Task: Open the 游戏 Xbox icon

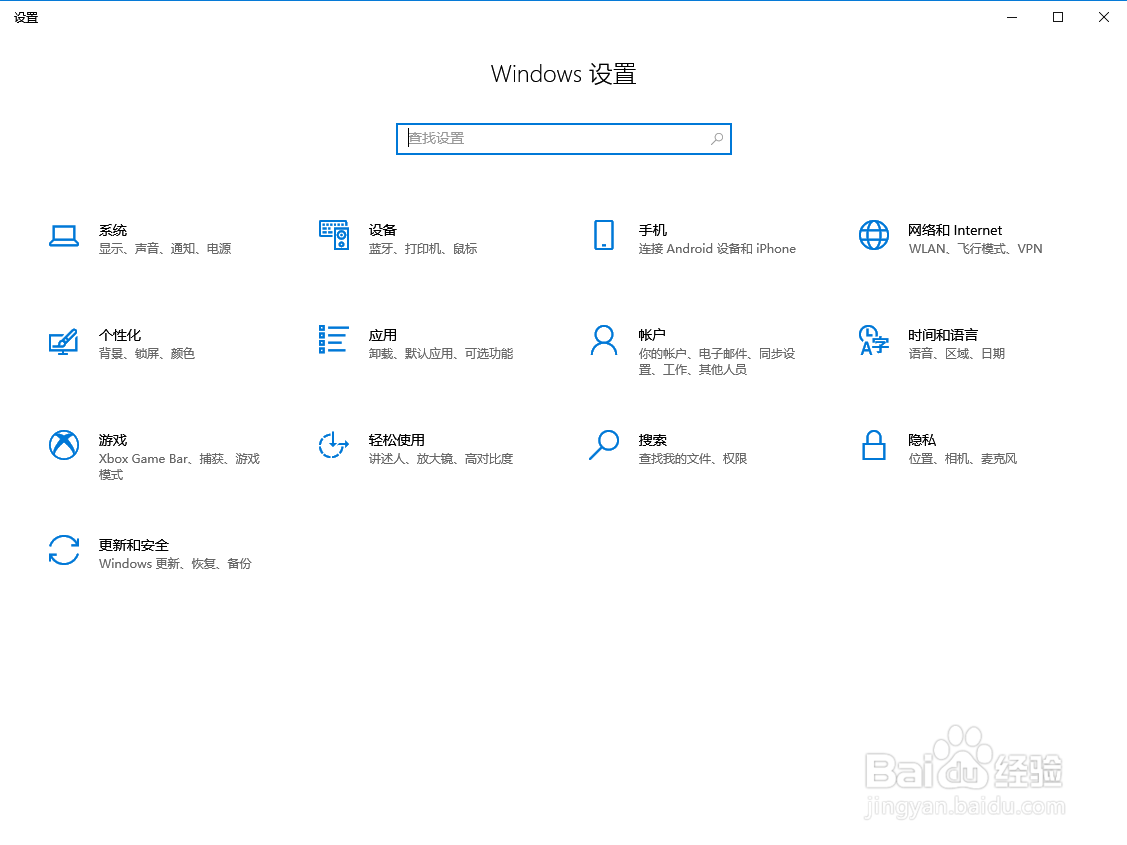Action: click(64, 445)
